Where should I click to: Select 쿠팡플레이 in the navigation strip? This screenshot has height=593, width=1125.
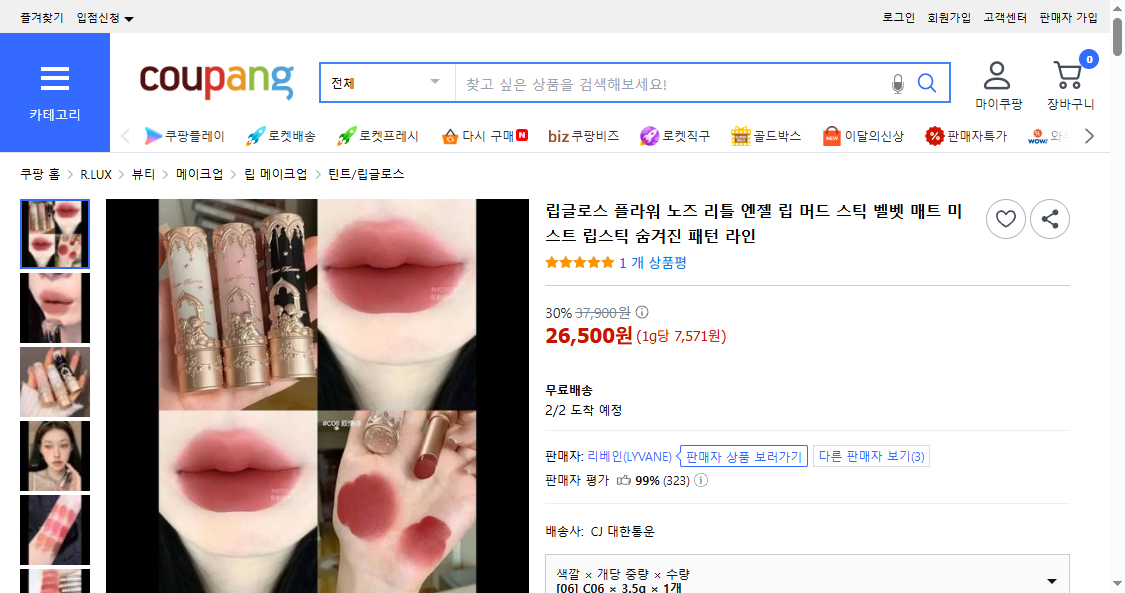[195, 134]
